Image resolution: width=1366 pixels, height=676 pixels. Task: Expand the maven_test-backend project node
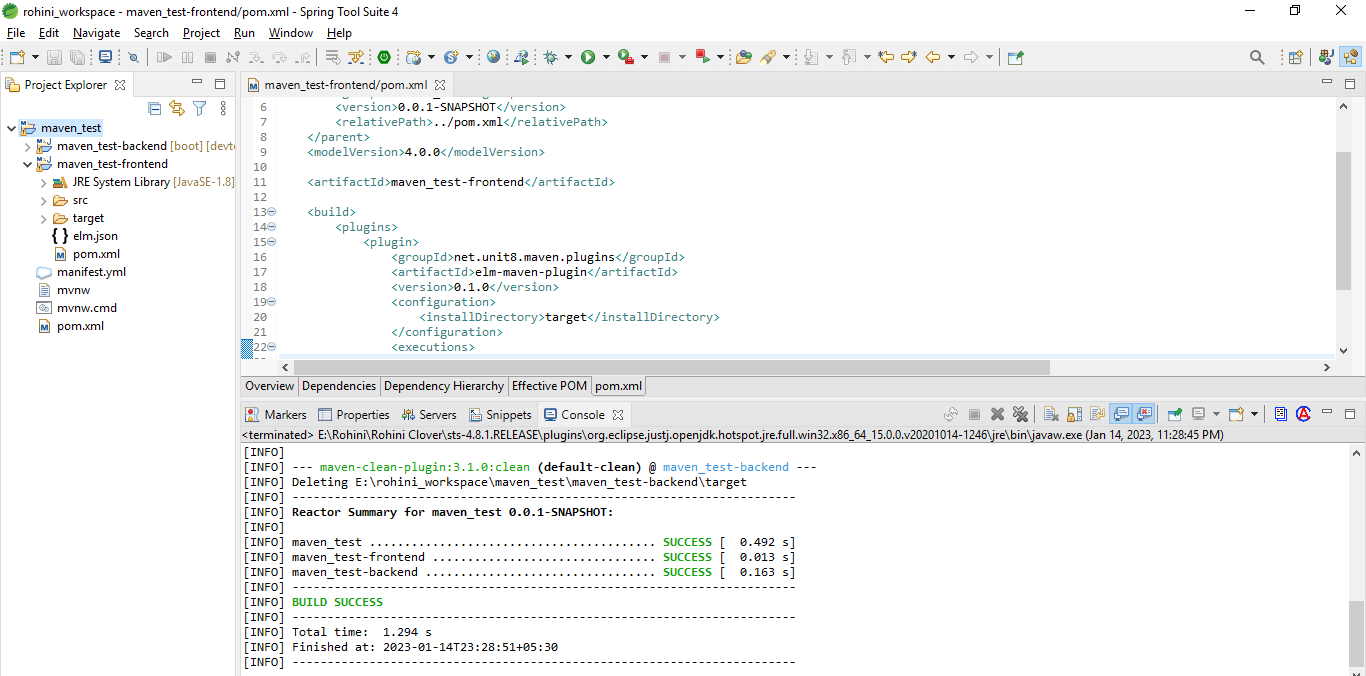27,146
